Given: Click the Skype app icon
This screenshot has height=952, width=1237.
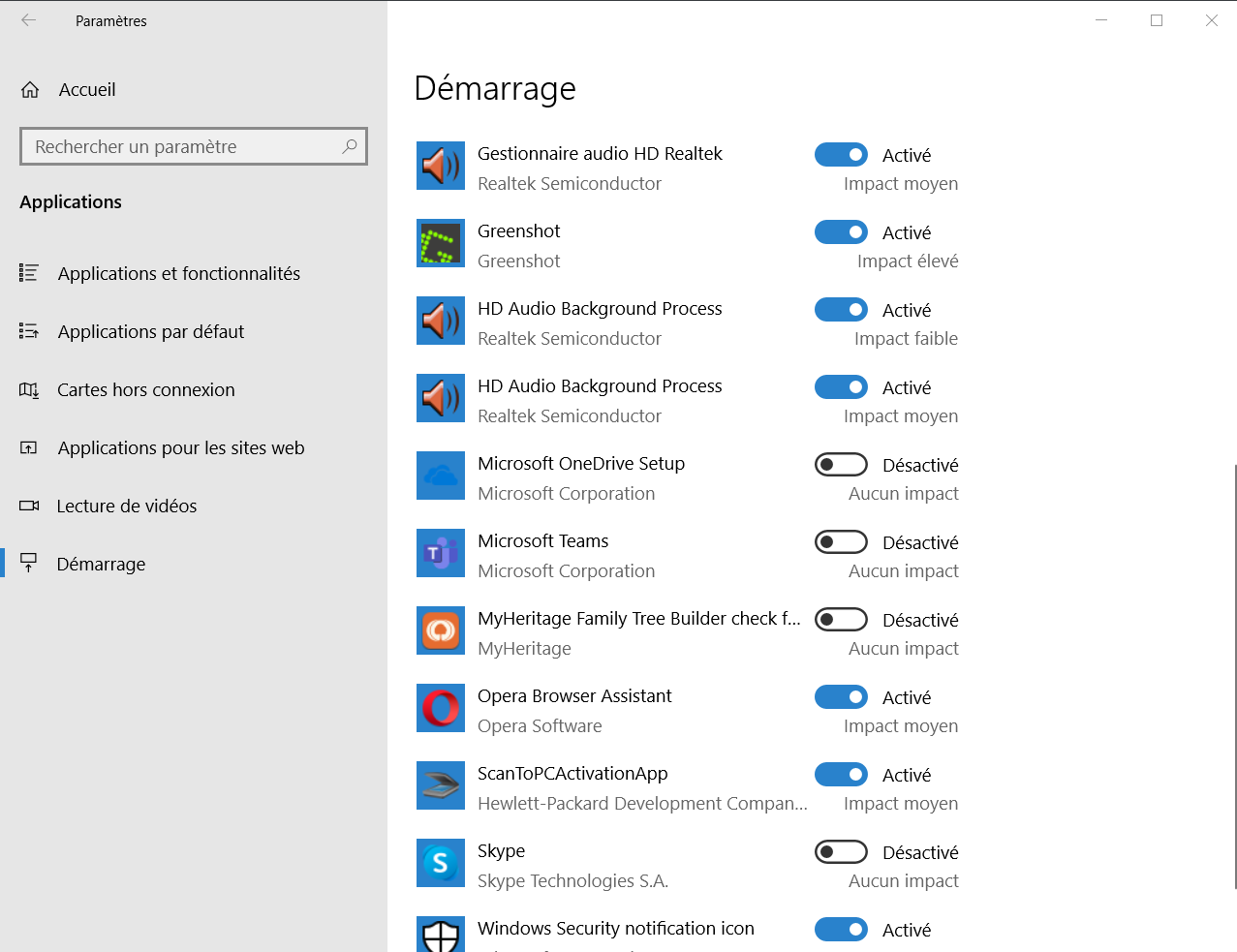Looking at the screenshot, I should point(441,863).
